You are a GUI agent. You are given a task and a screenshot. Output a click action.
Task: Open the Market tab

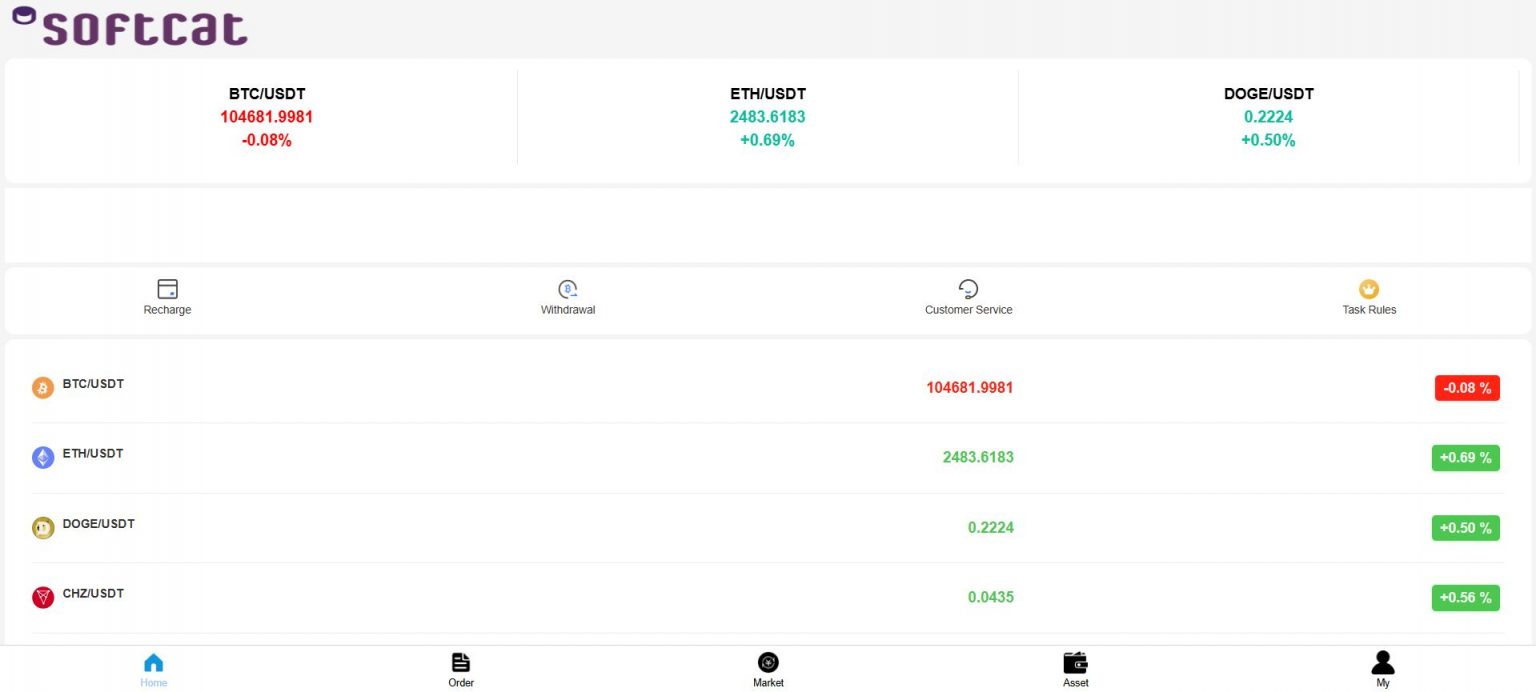click(x=768, y=669)
